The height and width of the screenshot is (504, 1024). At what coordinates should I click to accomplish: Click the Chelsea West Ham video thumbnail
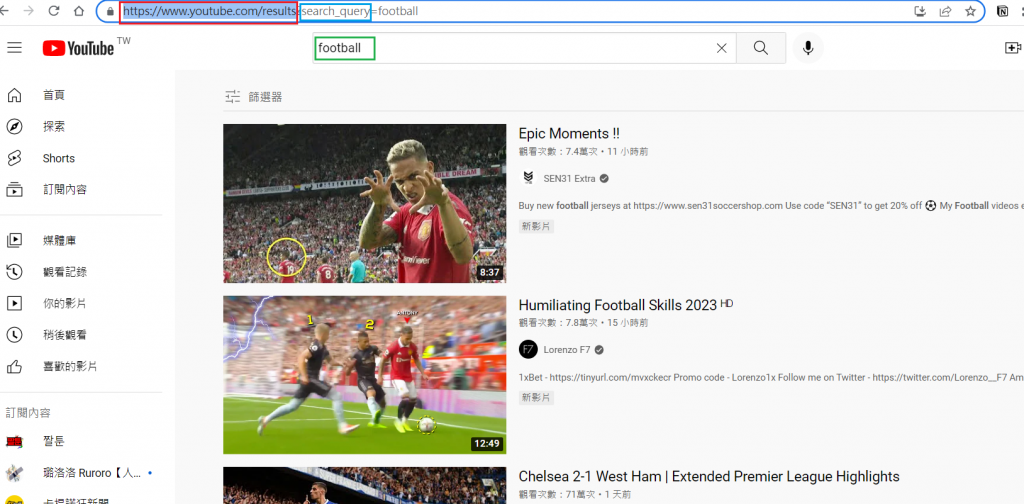coord(364,485)
